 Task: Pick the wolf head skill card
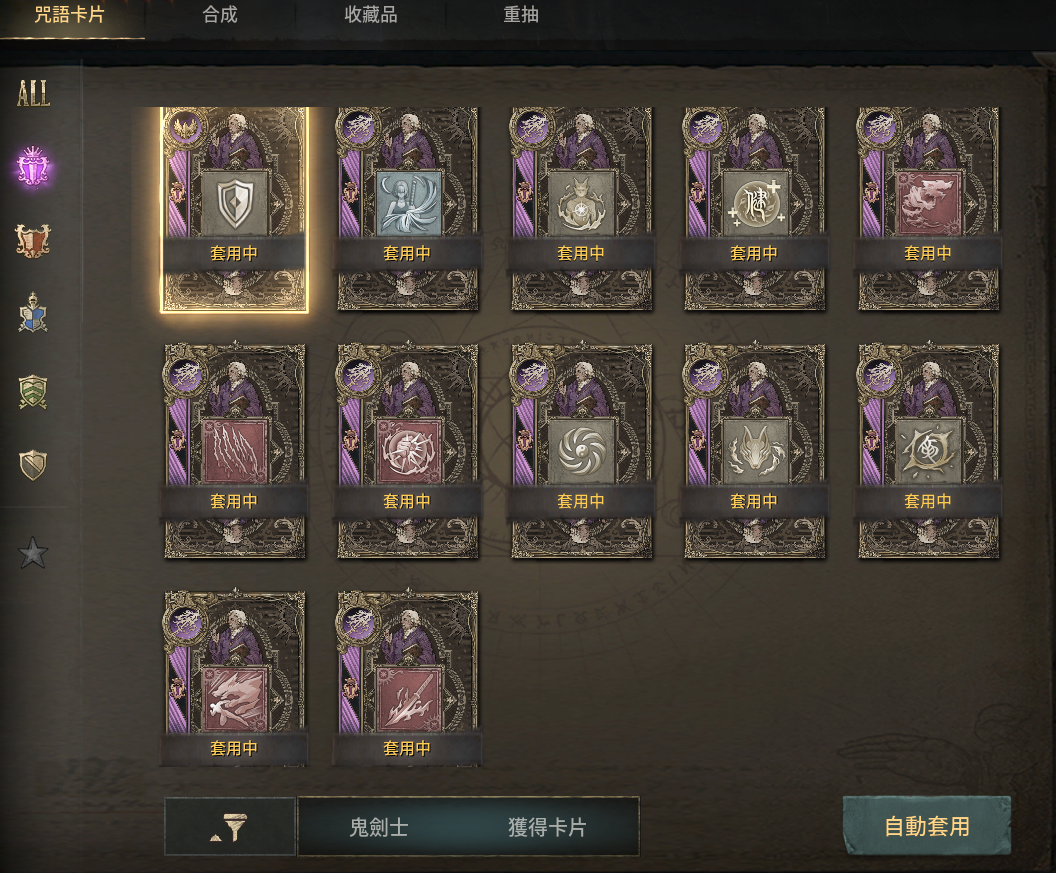(754, 451)
